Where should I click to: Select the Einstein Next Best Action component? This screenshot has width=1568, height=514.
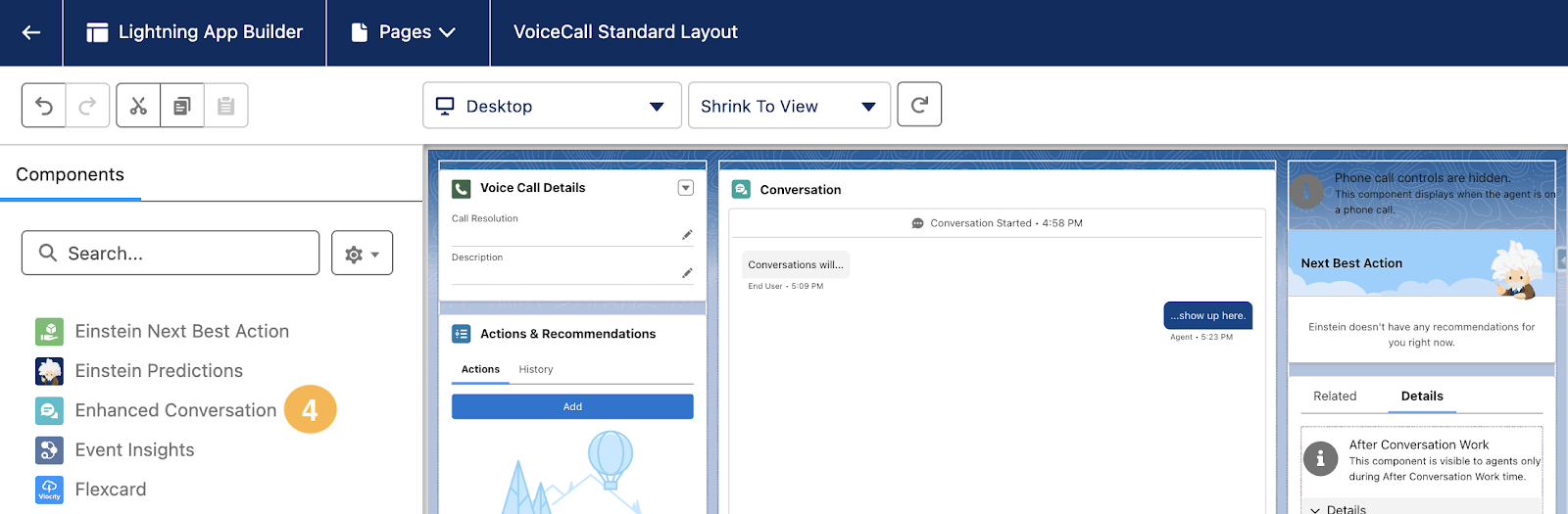coord(182,332)
